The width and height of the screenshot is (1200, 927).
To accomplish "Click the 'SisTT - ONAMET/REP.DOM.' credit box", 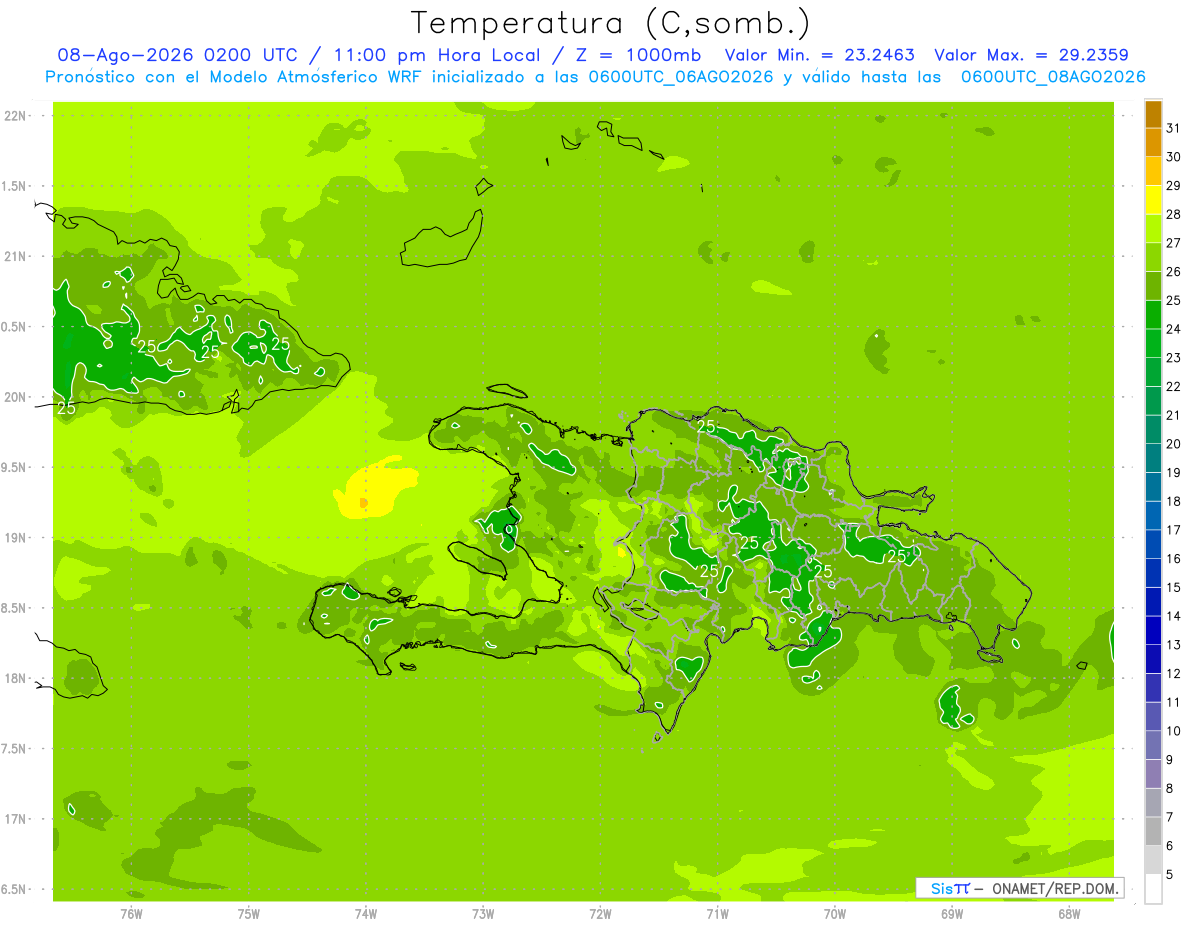I will 1019,888.
